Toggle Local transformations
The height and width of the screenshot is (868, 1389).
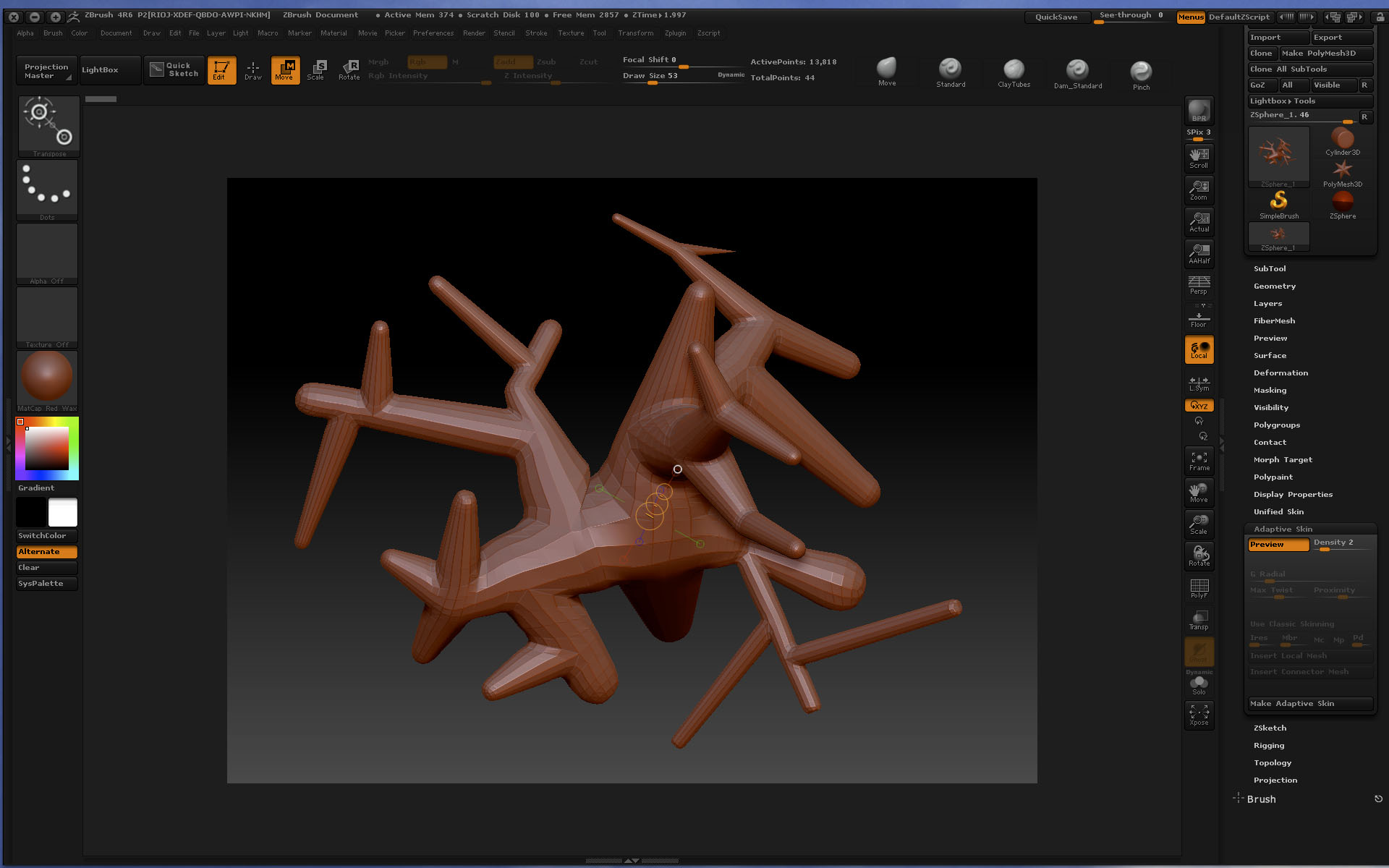[x=1199, y=349]
